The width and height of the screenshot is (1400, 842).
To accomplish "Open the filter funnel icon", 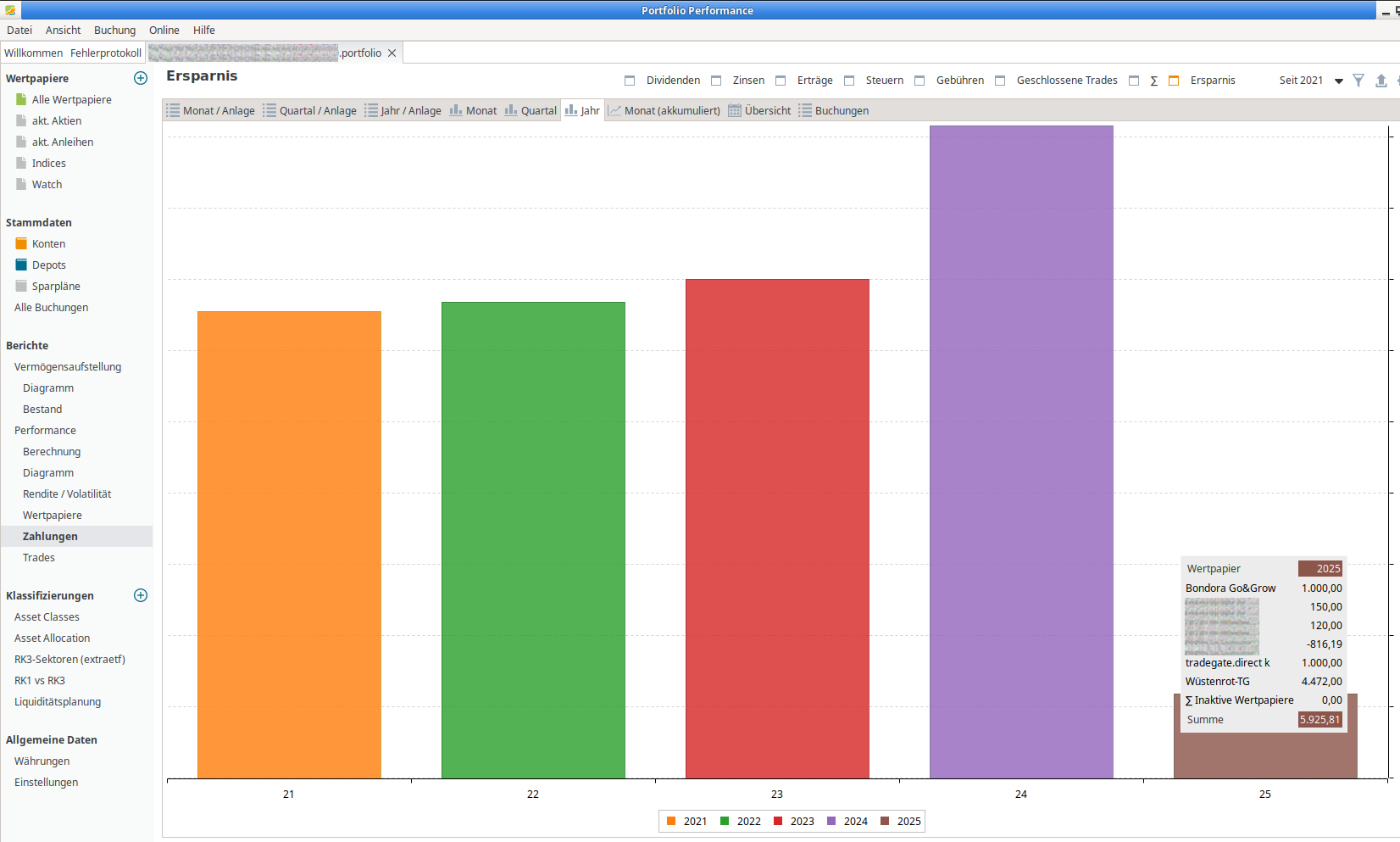I will click(x=1358, y=81).
